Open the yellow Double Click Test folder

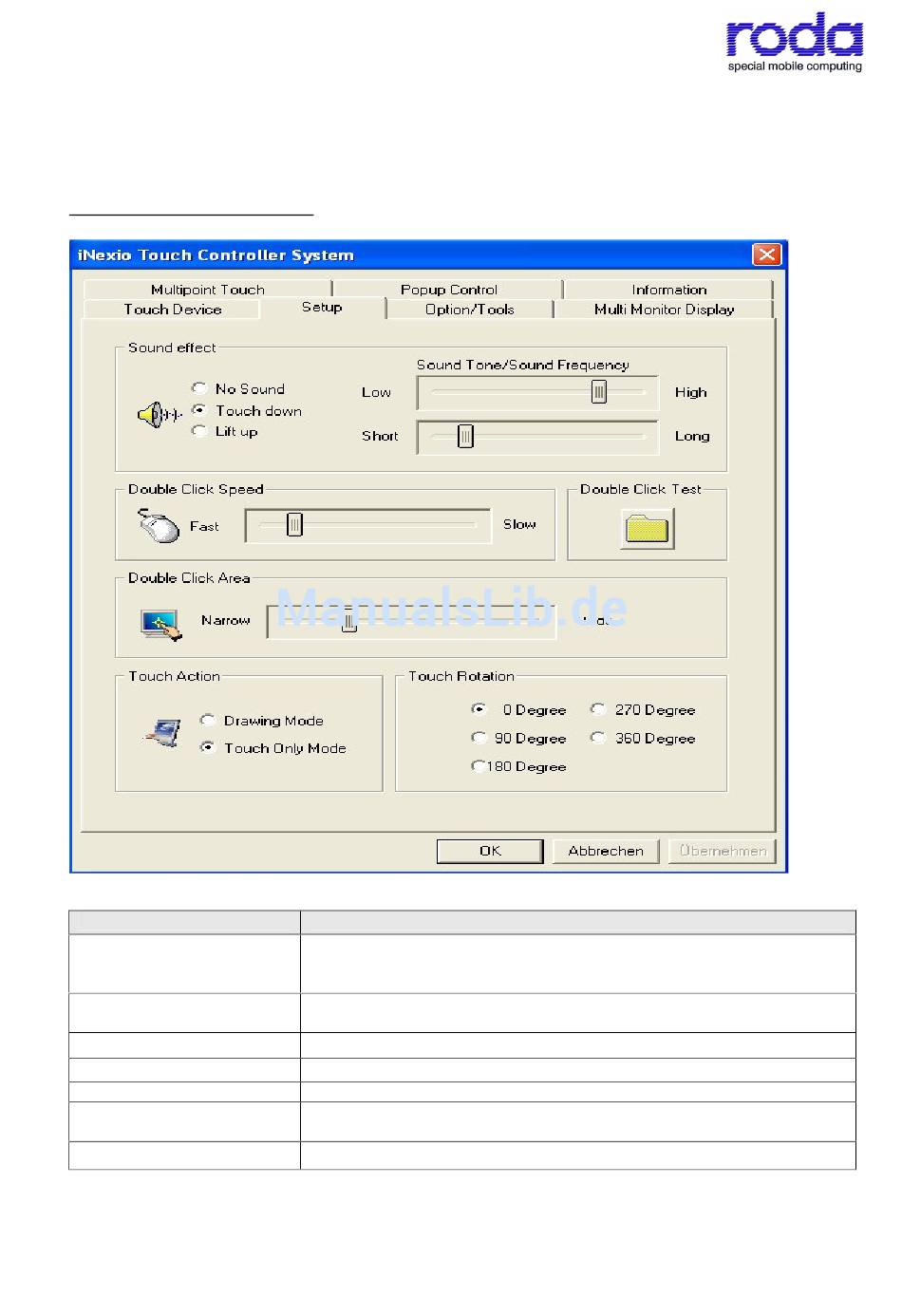tap(648, 528)
